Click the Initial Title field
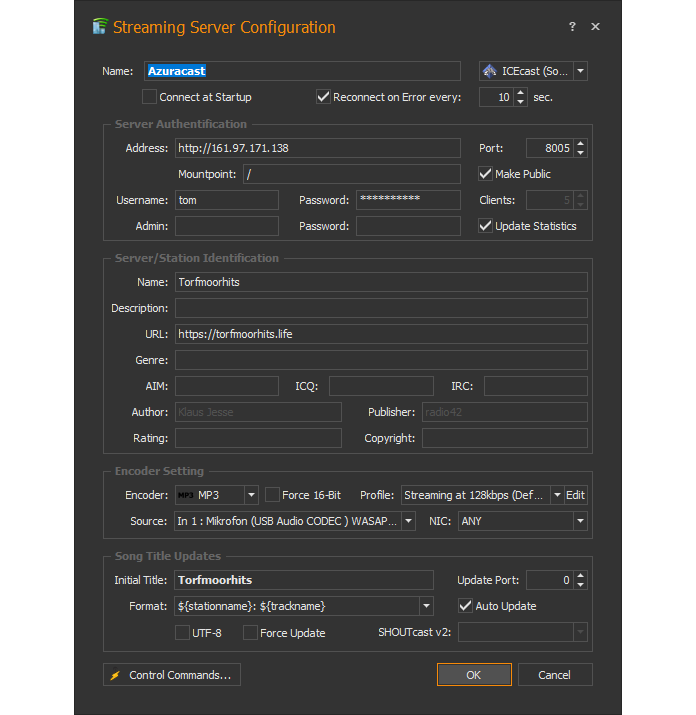 pyautogui.click(x=304, y=580)
